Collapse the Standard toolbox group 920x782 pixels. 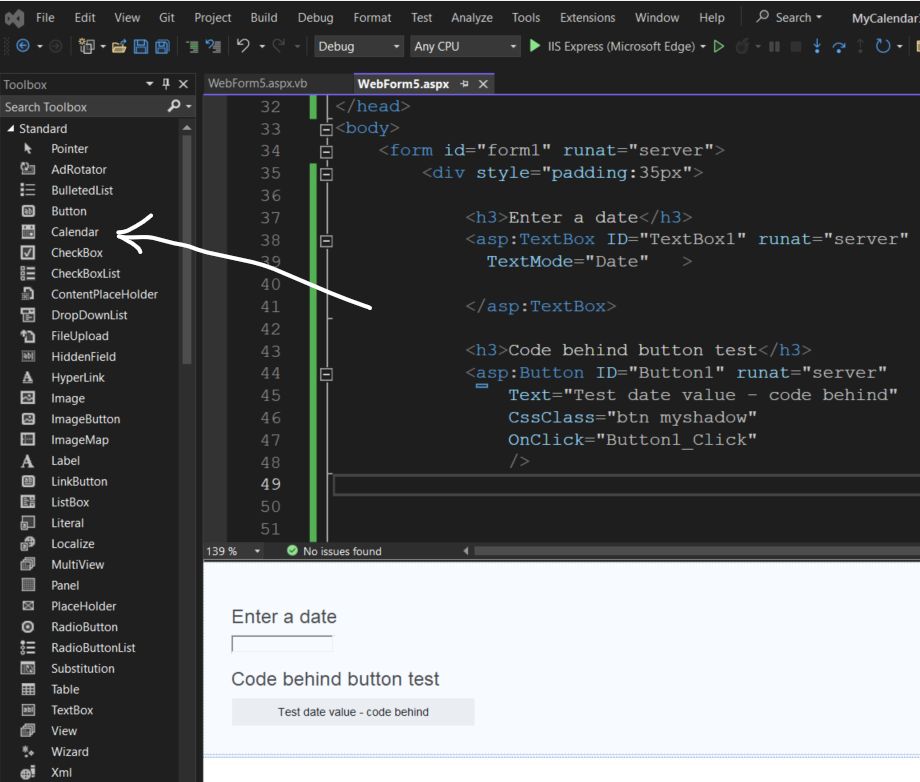pyautogui.click(x=11, y=128)
